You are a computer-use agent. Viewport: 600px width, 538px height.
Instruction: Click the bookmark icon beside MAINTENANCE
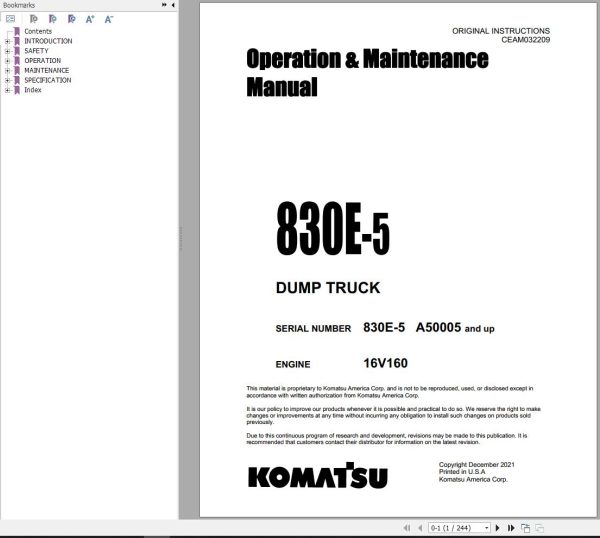(17, 70)
